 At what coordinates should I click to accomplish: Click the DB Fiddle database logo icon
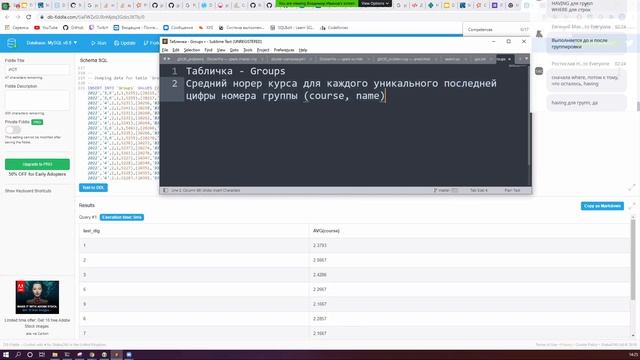coord(11,43)
